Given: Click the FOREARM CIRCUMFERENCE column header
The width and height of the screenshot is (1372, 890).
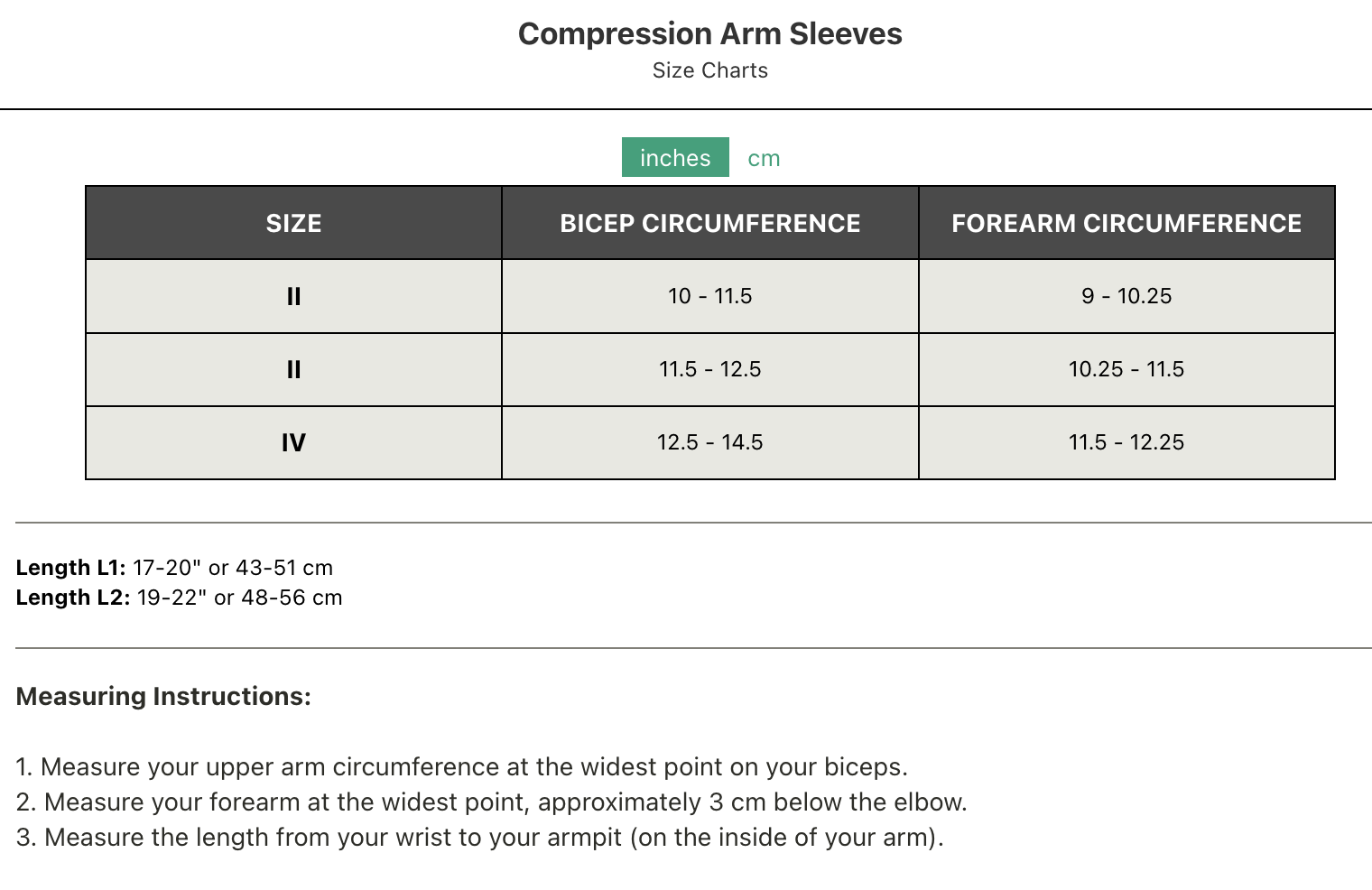Looking at the screenshot, I should (x=1126, y=223).
